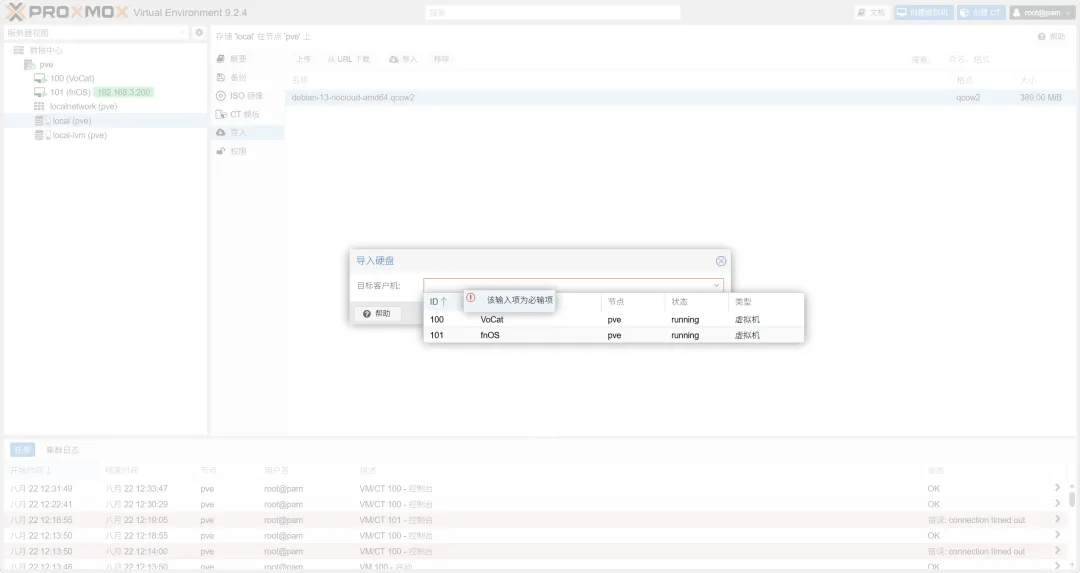Switch to the 任务 tasks tab

point(23,450)
